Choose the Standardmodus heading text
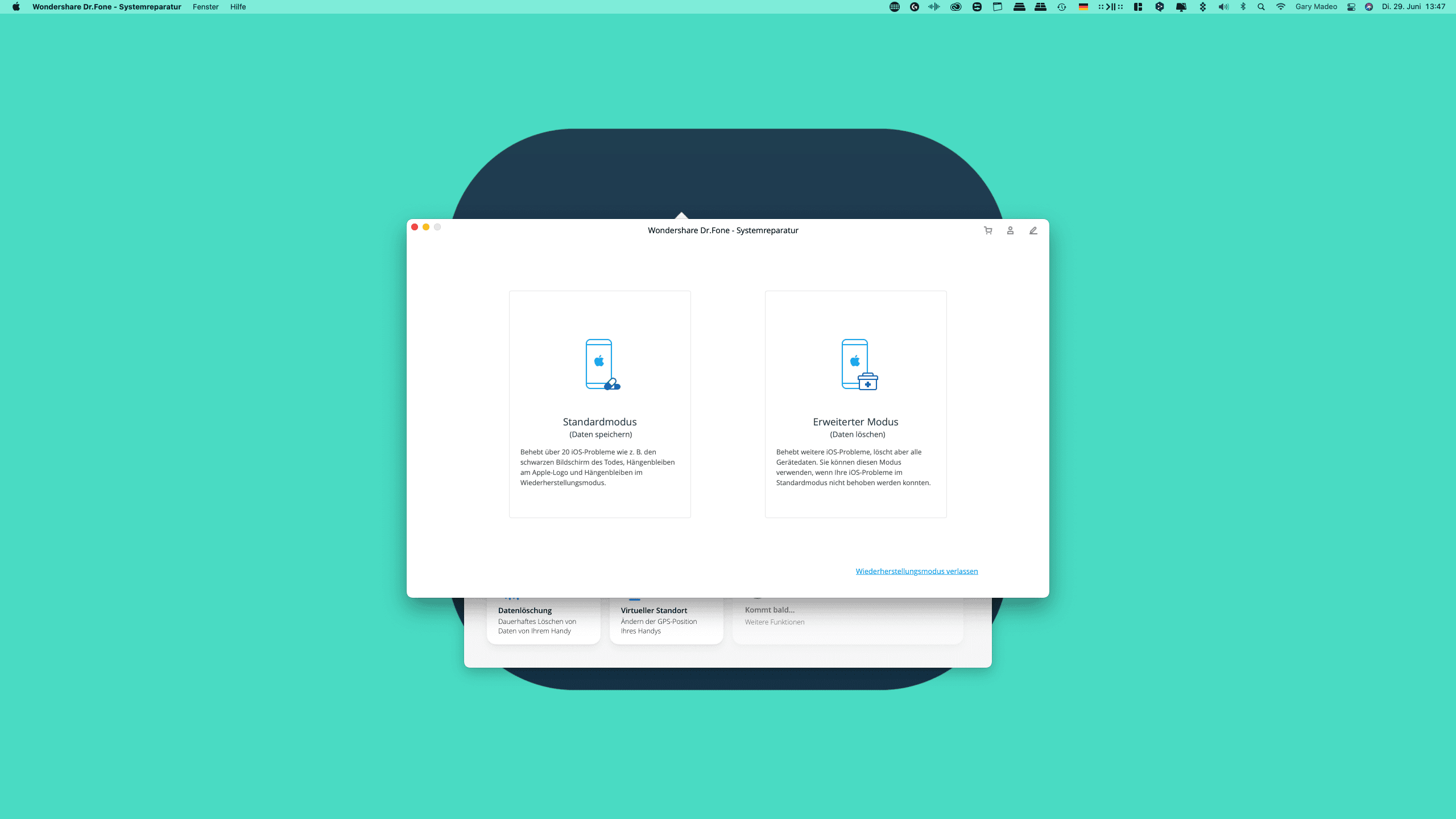 599,421
